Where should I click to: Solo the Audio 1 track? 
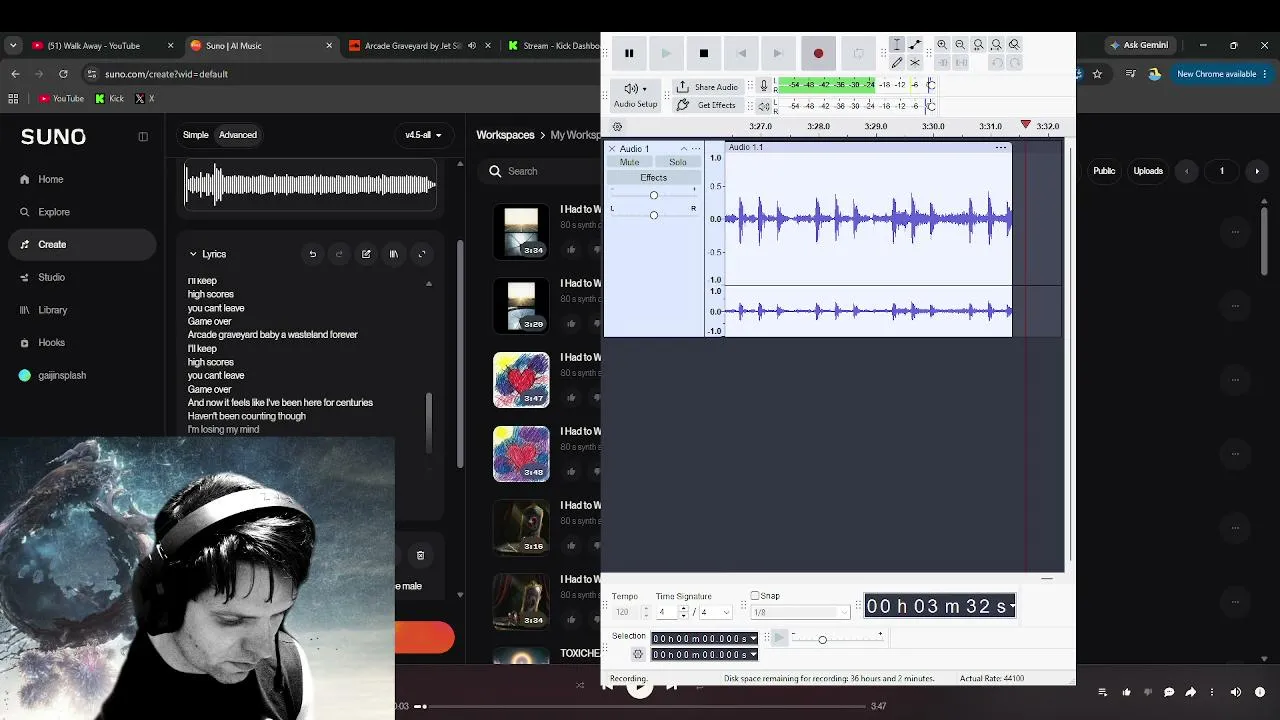(678, 162)
